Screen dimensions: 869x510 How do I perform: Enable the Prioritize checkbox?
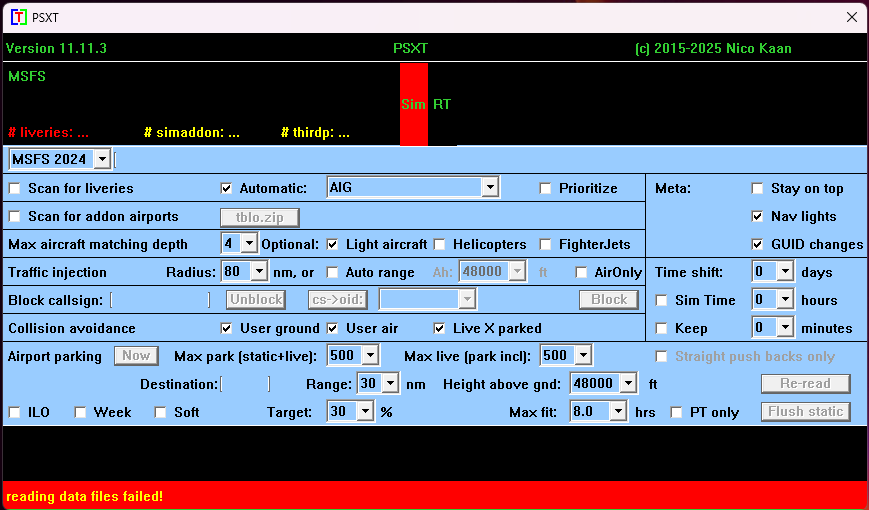(x=545, y=188)
